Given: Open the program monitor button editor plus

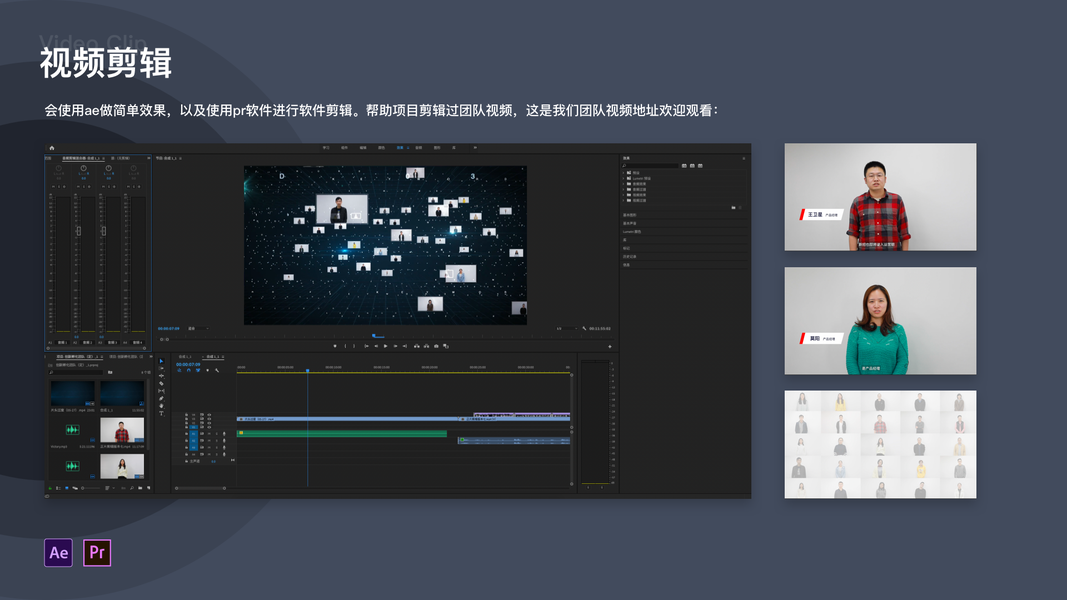Looking at the screenshot, I should [x=610, y=347].
